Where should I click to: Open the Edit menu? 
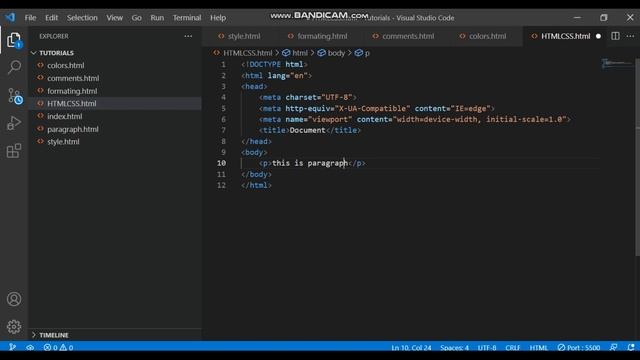51,18
